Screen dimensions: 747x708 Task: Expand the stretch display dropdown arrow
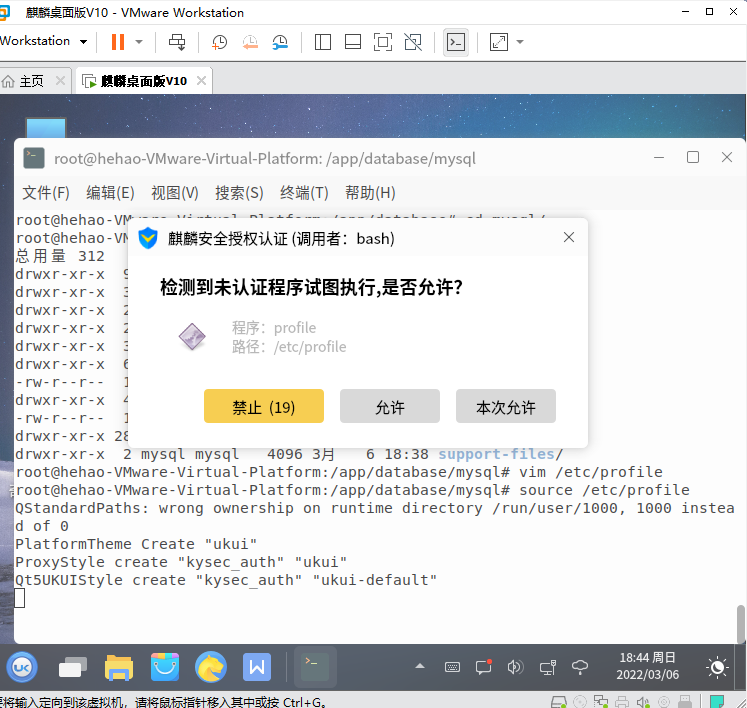[x=520, y=42]
